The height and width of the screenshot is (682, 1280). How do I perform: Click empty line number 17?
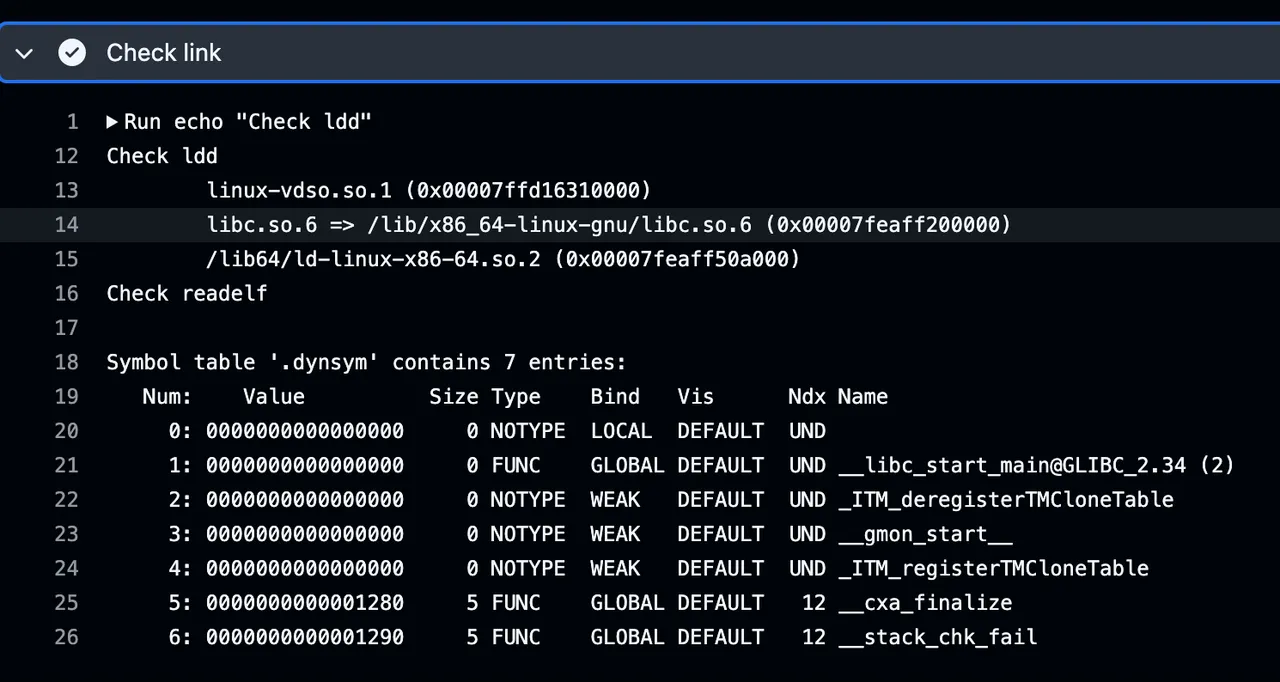click(66, 328)
